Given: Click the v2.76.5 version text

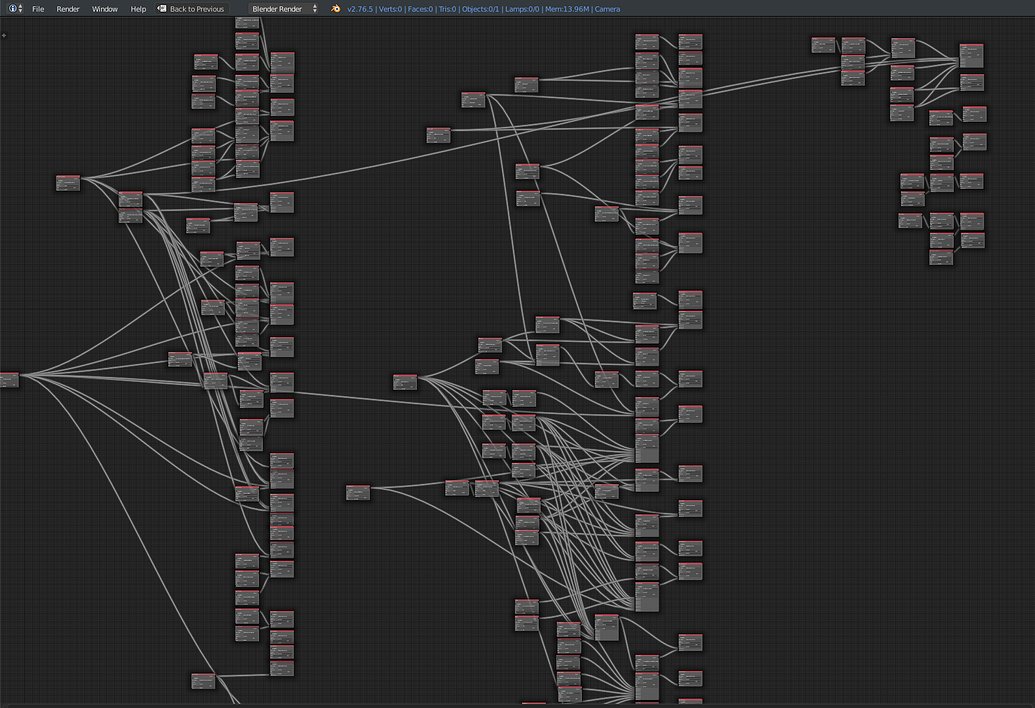Looking at the screenshot, I should pyautogui.click(x=360, y=9).
